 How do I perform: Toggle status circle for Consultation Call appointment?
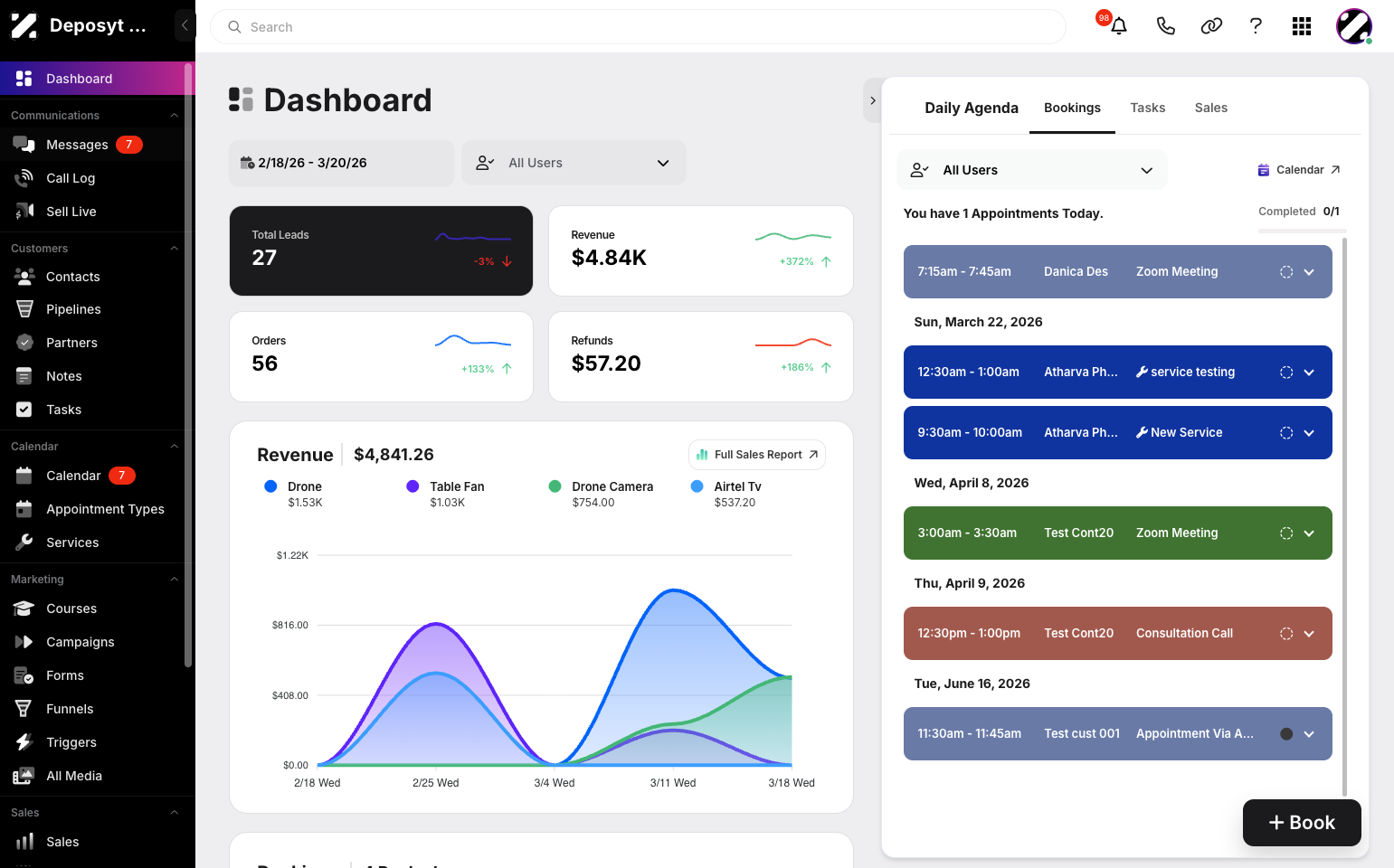coord(1286,634)
